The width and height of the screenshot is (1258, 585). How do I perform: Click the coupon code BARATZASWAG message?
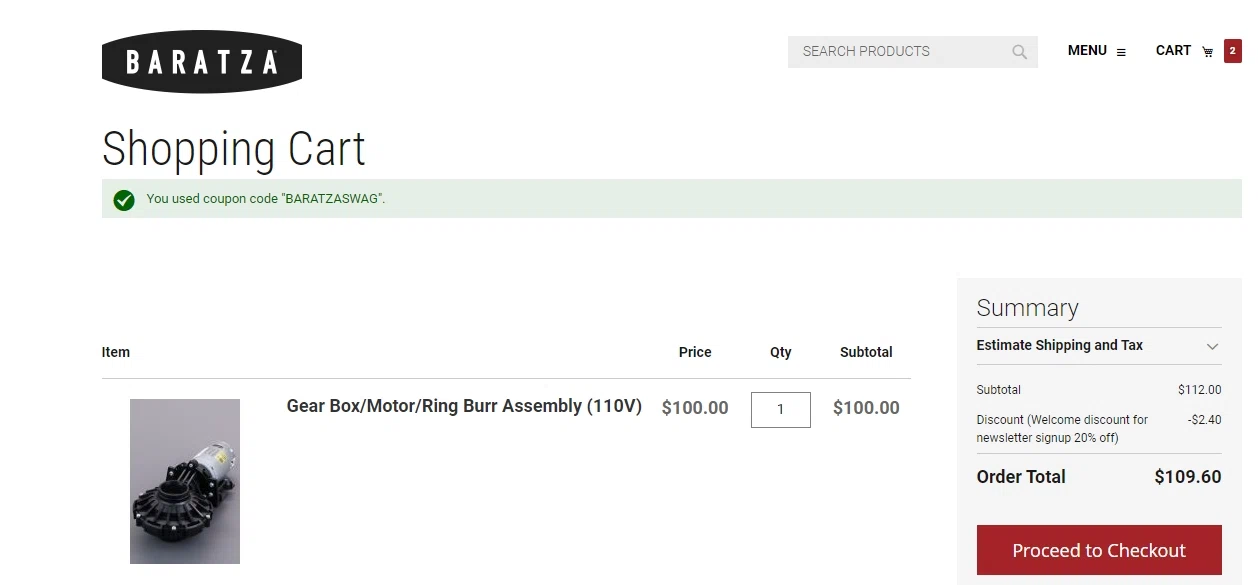266,199
